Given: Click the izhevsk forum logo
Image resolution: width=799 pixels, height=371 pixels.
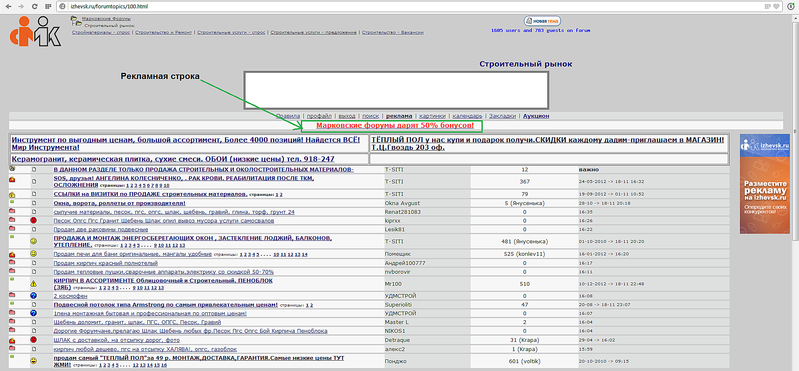Looking at the screenshot, I should coord(35,32).
